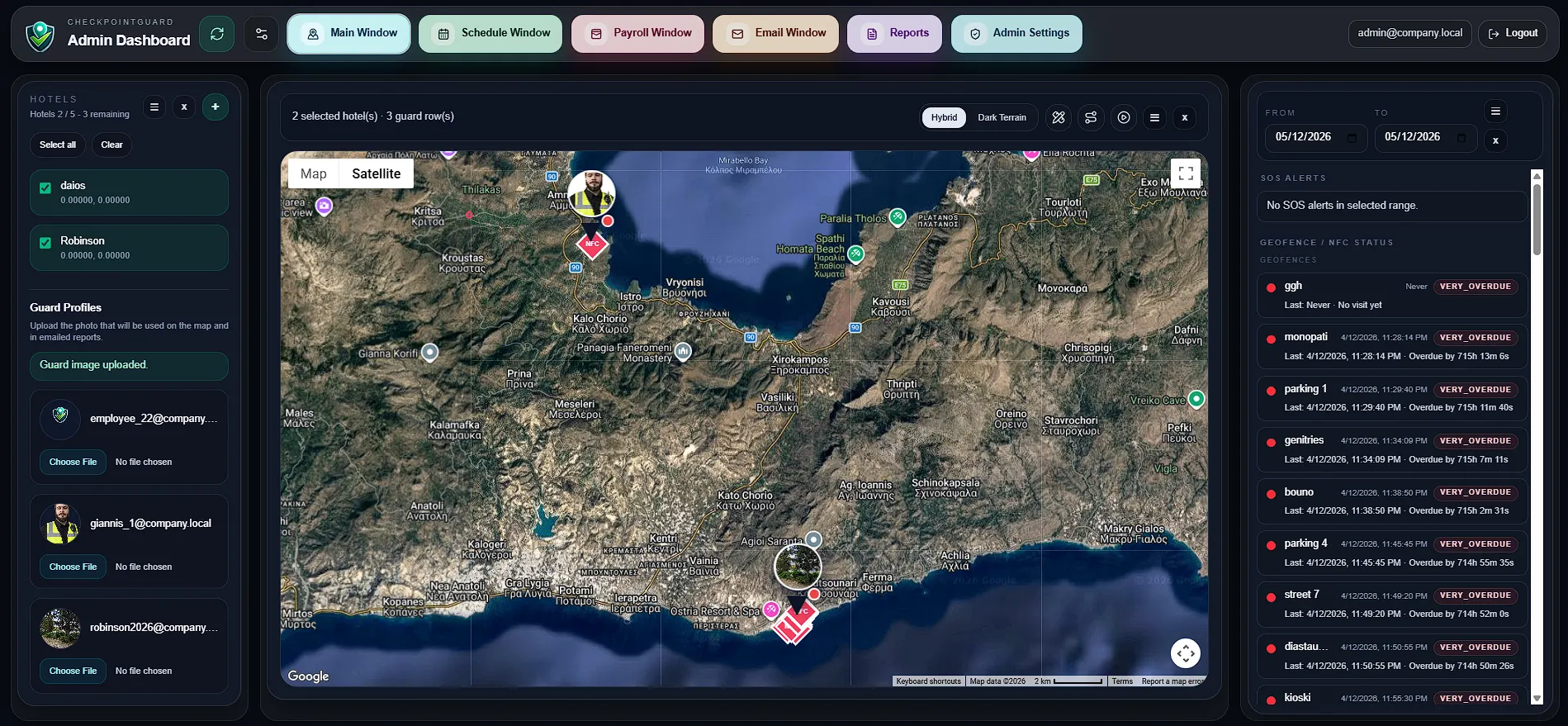
Task: Close the map panel with x button
Action: (1185, 117)
